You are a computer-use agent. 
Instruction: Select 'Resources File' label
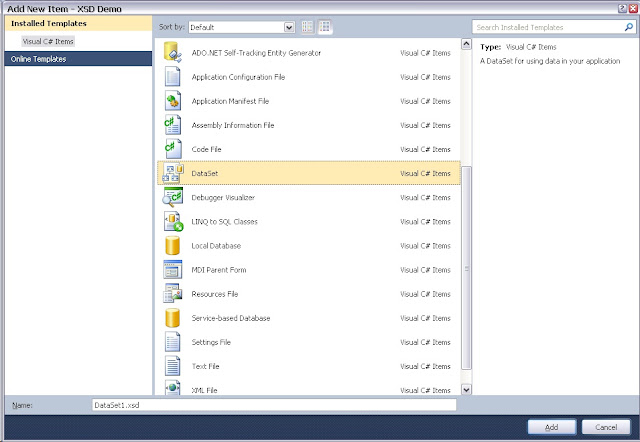pyautogui.click(x=215, y=294)
